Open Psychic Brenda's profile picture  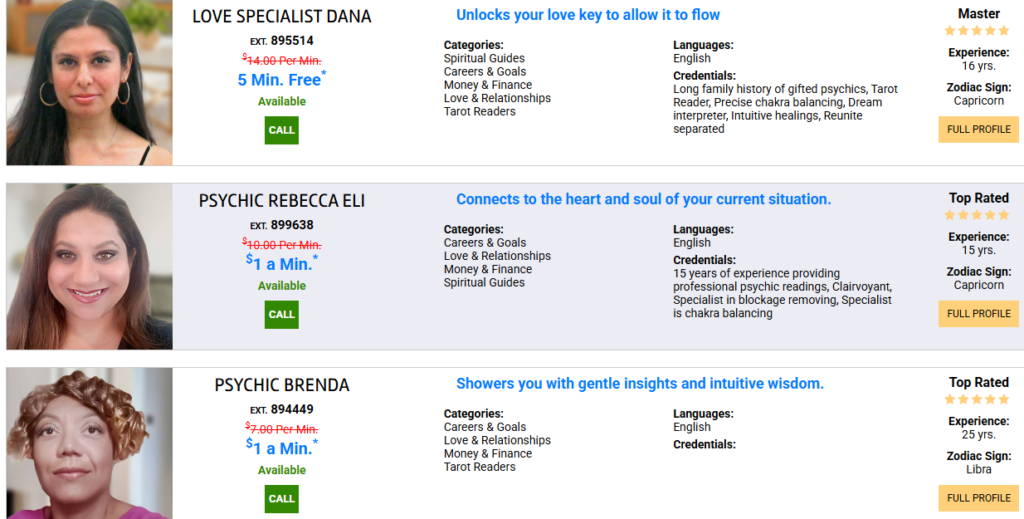90,444
